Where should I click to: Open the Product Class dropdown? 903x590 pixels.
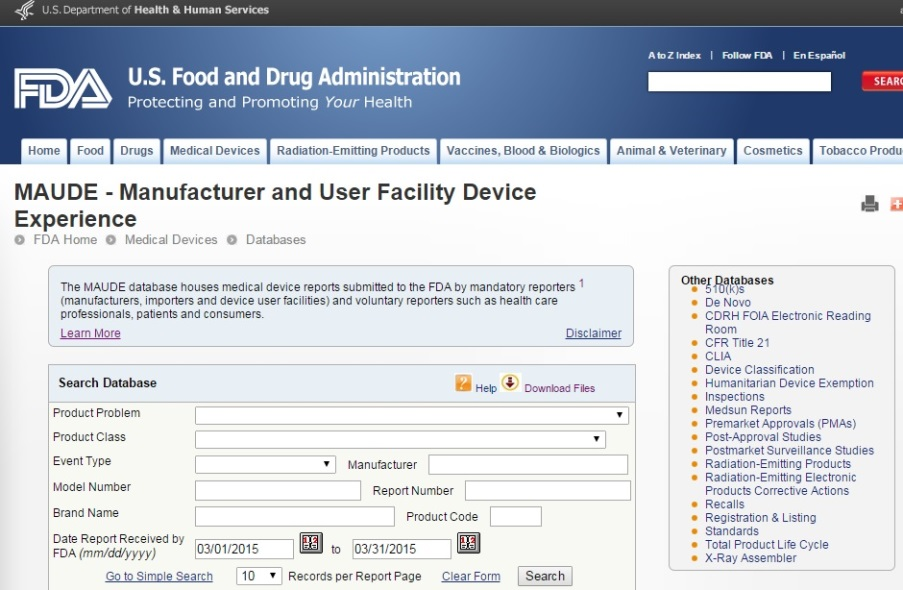click(400, 439)
